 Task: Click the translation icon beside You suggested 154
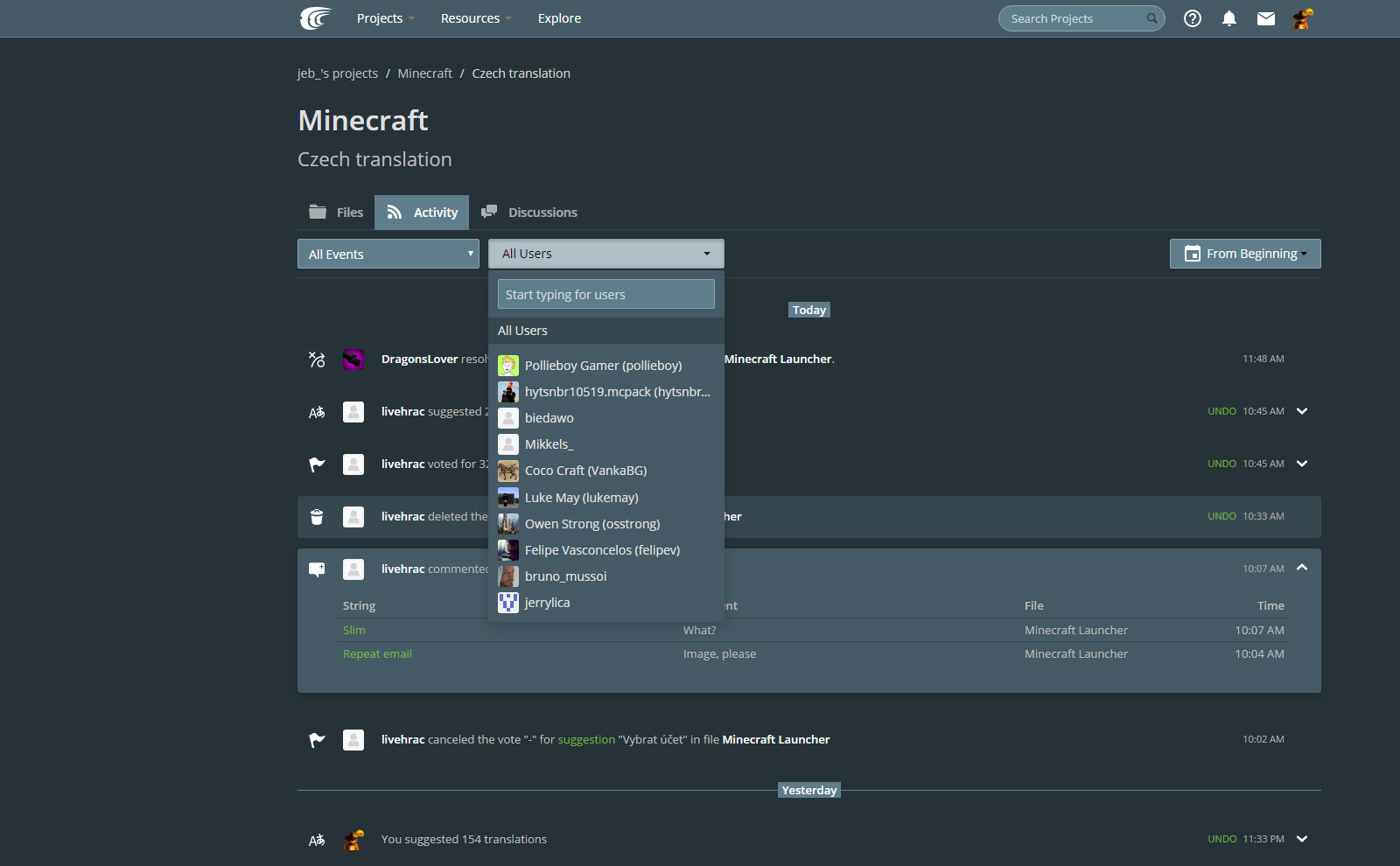pos(317,840)
